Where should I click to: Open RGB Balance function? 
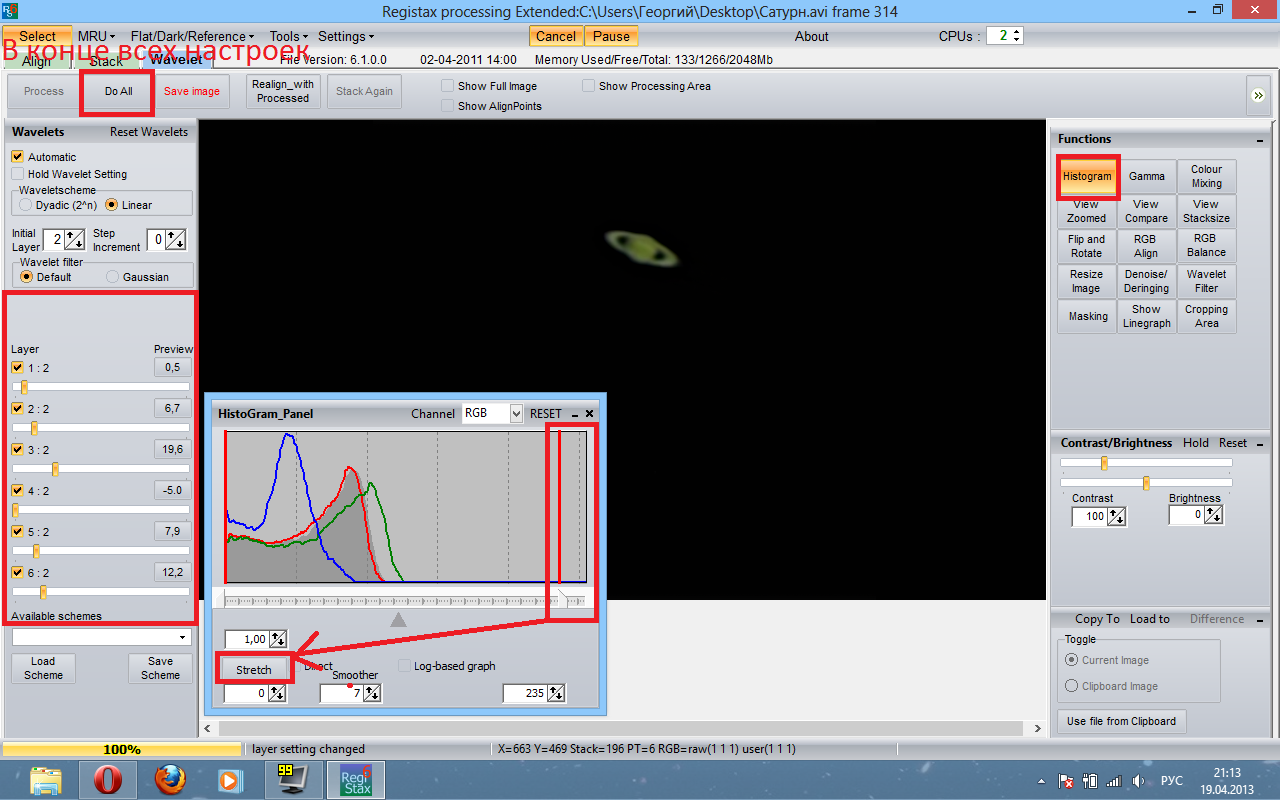point(1206,246)
